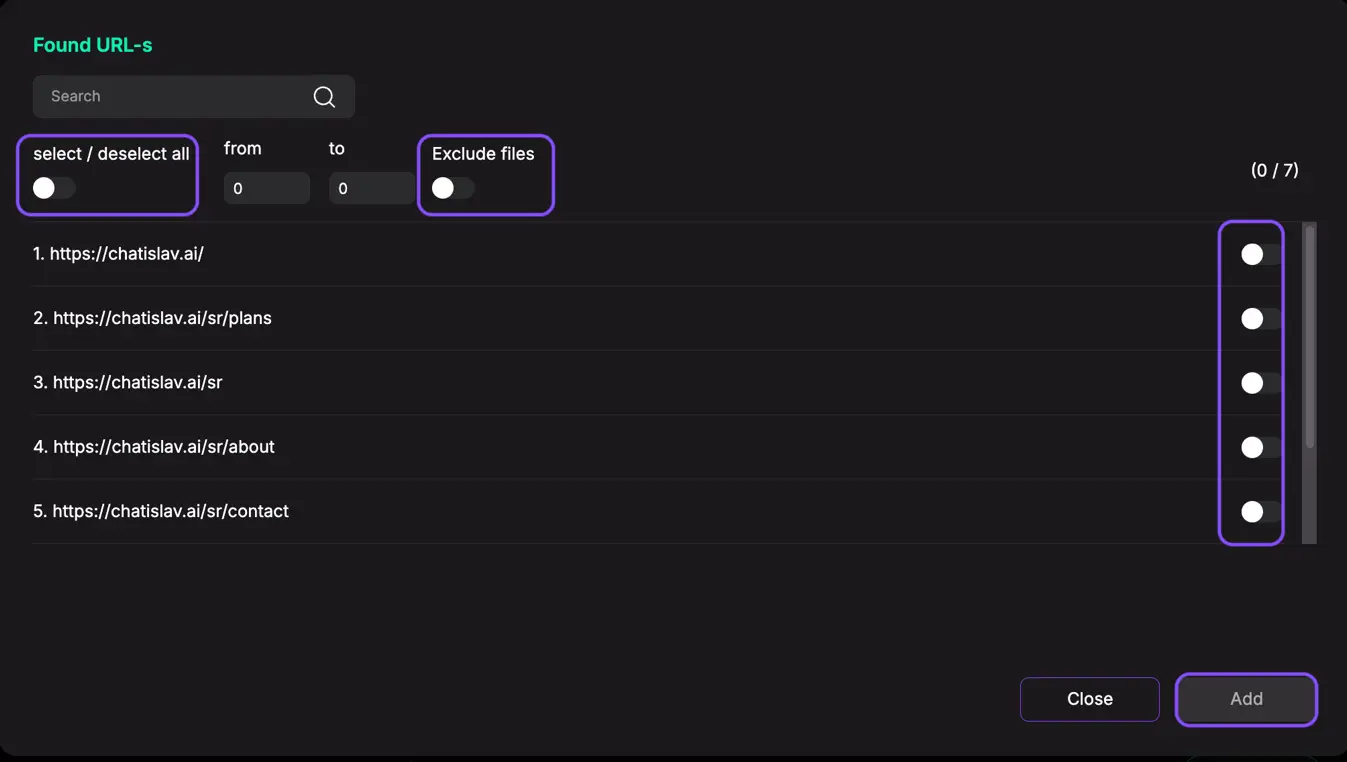Turn on the sr/contact URL toggle
1347x762 pixels.
[1261, 512]
